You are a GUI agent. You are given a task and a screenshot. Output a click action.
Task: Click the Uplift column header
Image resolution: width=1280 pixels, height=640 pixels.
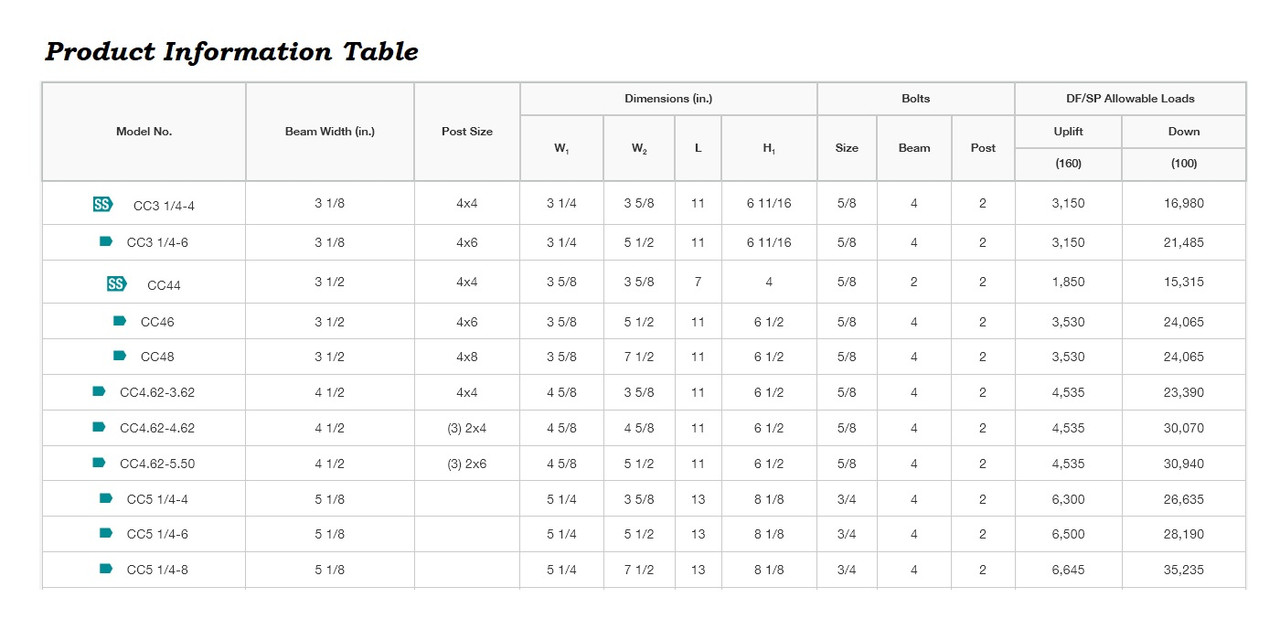click(x=1068, y=132)
